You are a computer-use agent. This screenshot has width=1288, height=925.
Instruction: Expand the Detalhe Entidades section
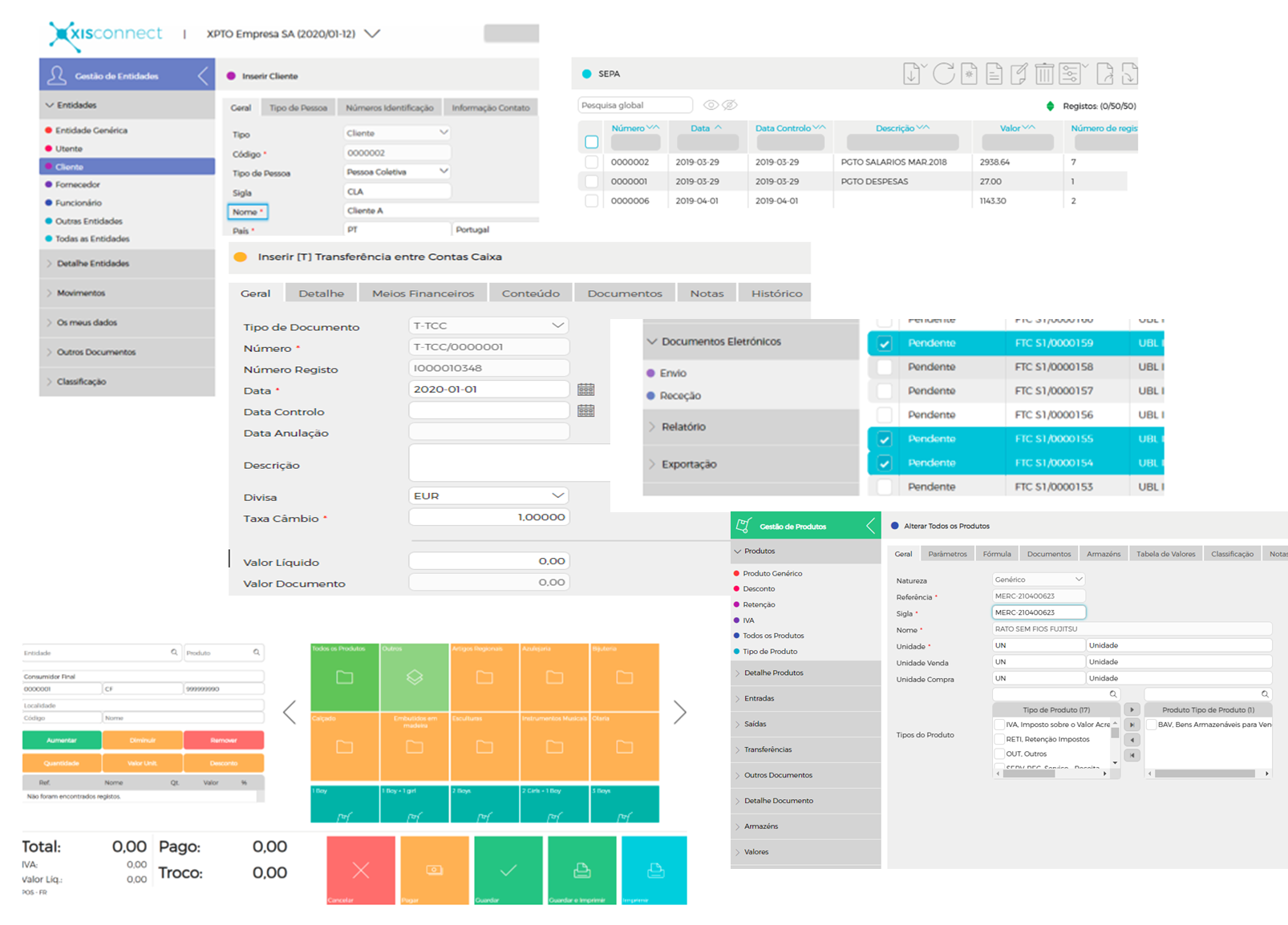[x=127, y=264]
